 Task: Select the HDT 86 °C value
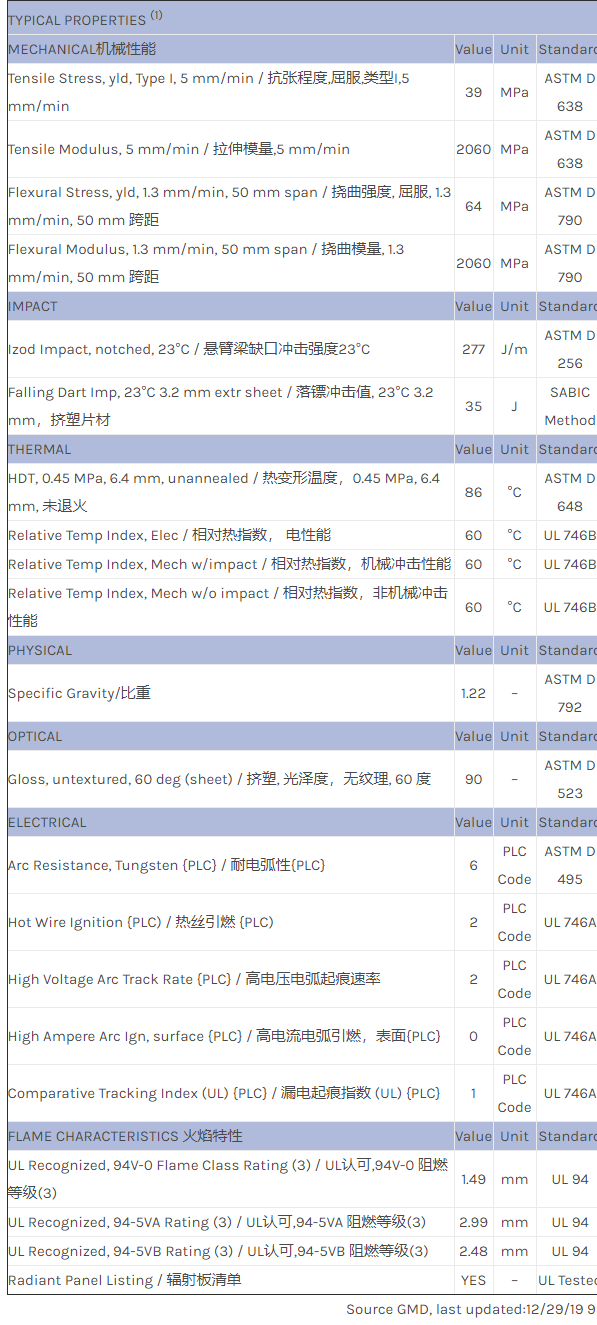tap(474, 492)
